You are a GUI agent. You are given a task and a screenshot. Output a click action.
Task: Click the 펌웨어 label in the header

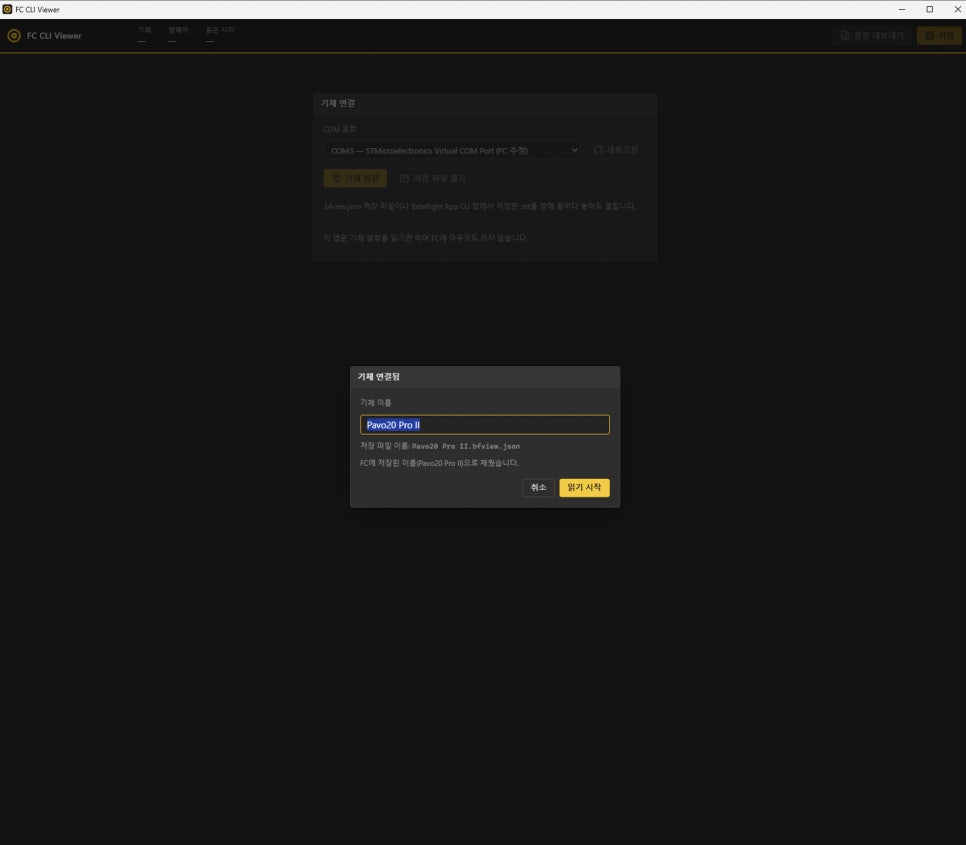[x=178, y=30]
